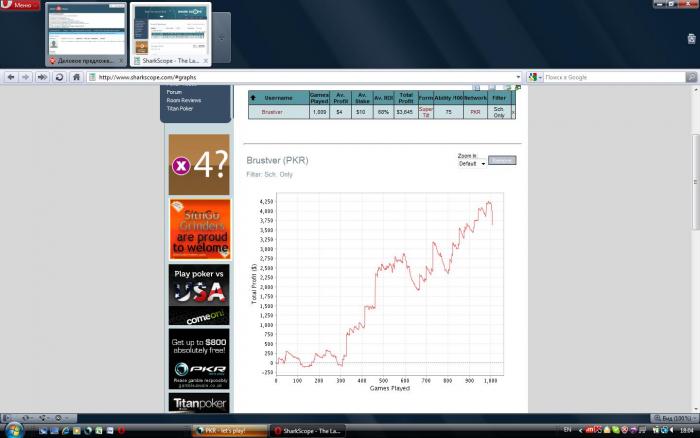The image size is (700, 438).
Task: Go back to previous page
Action: click(11, 77)
